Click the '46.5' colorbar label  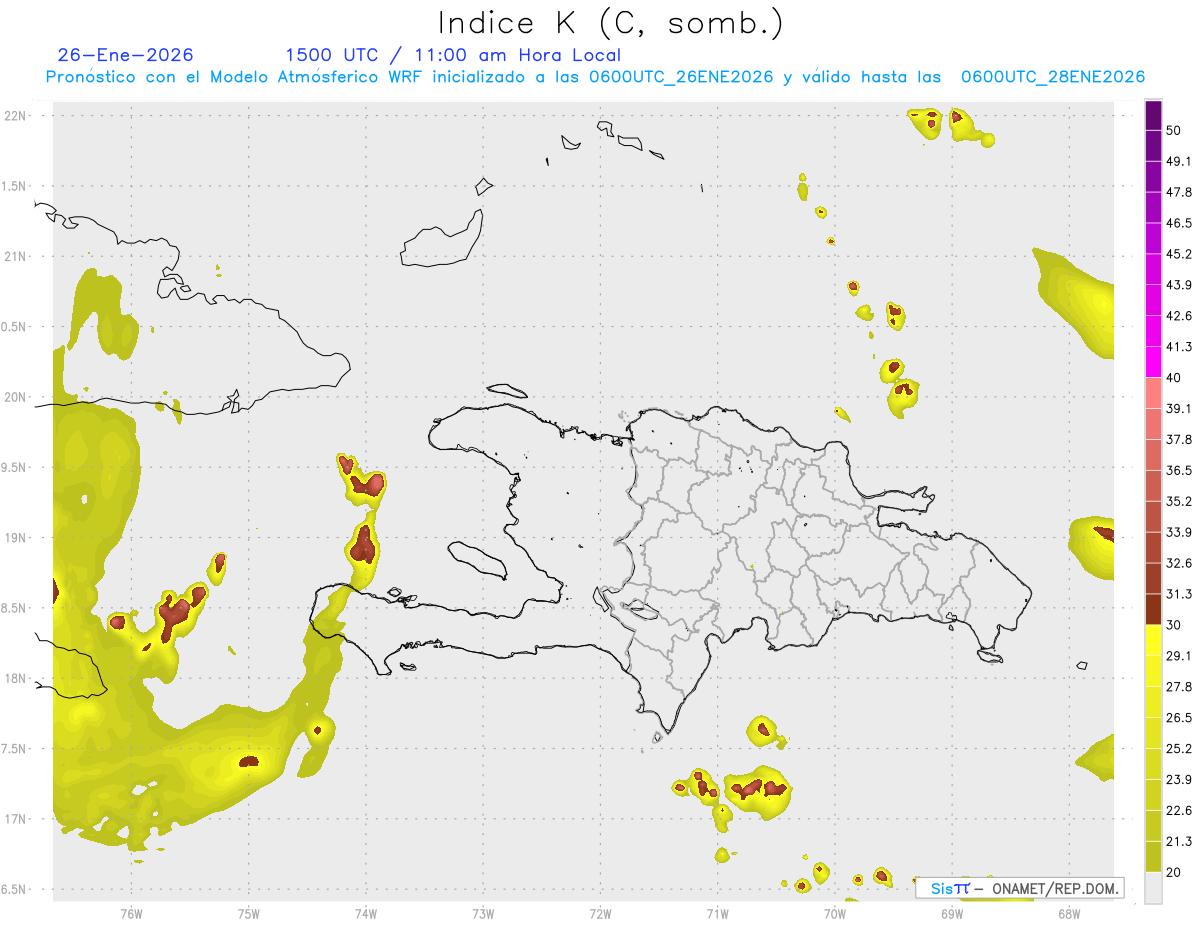(1179, 223)
